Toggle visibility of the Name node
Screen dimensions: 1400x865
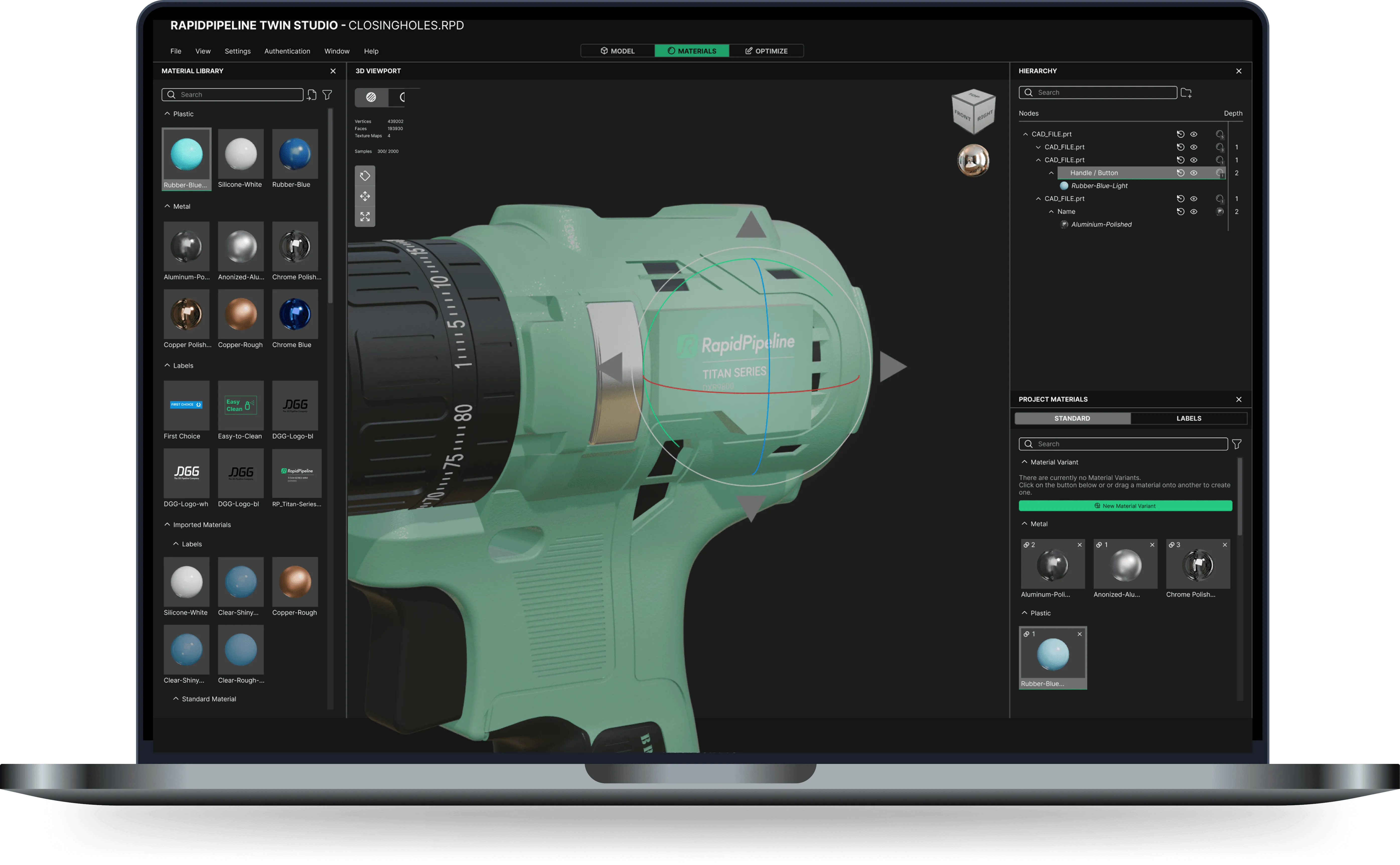tap(1194, 212)
